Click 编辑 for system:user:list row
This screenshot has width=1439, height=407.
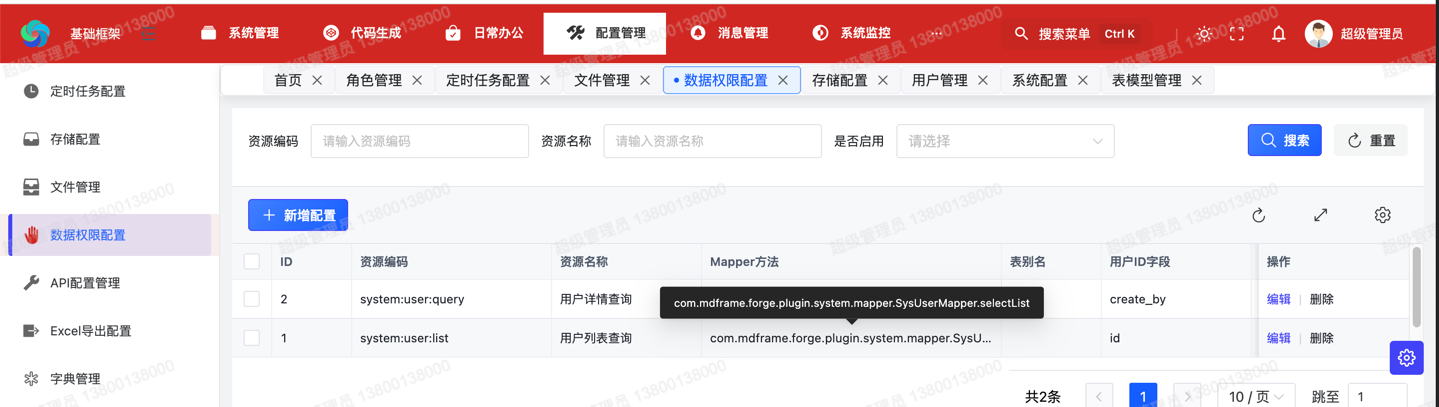(1279, 338)
